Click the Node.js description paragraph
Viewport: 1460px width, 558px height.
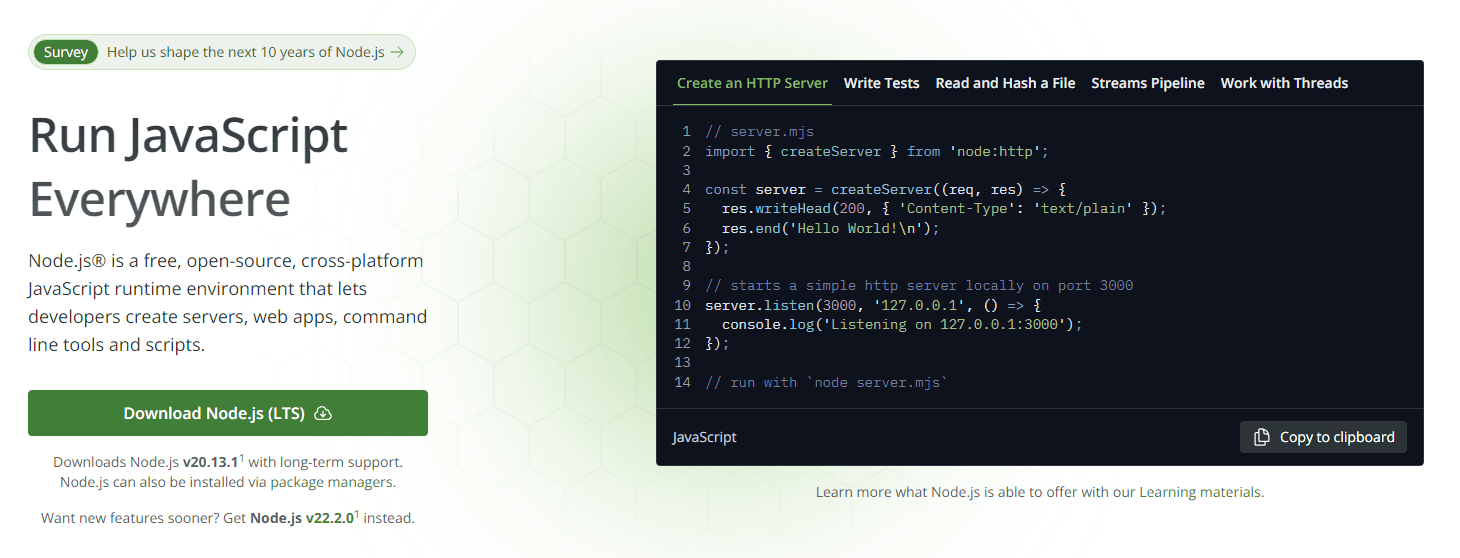click(x=228, y=303)
